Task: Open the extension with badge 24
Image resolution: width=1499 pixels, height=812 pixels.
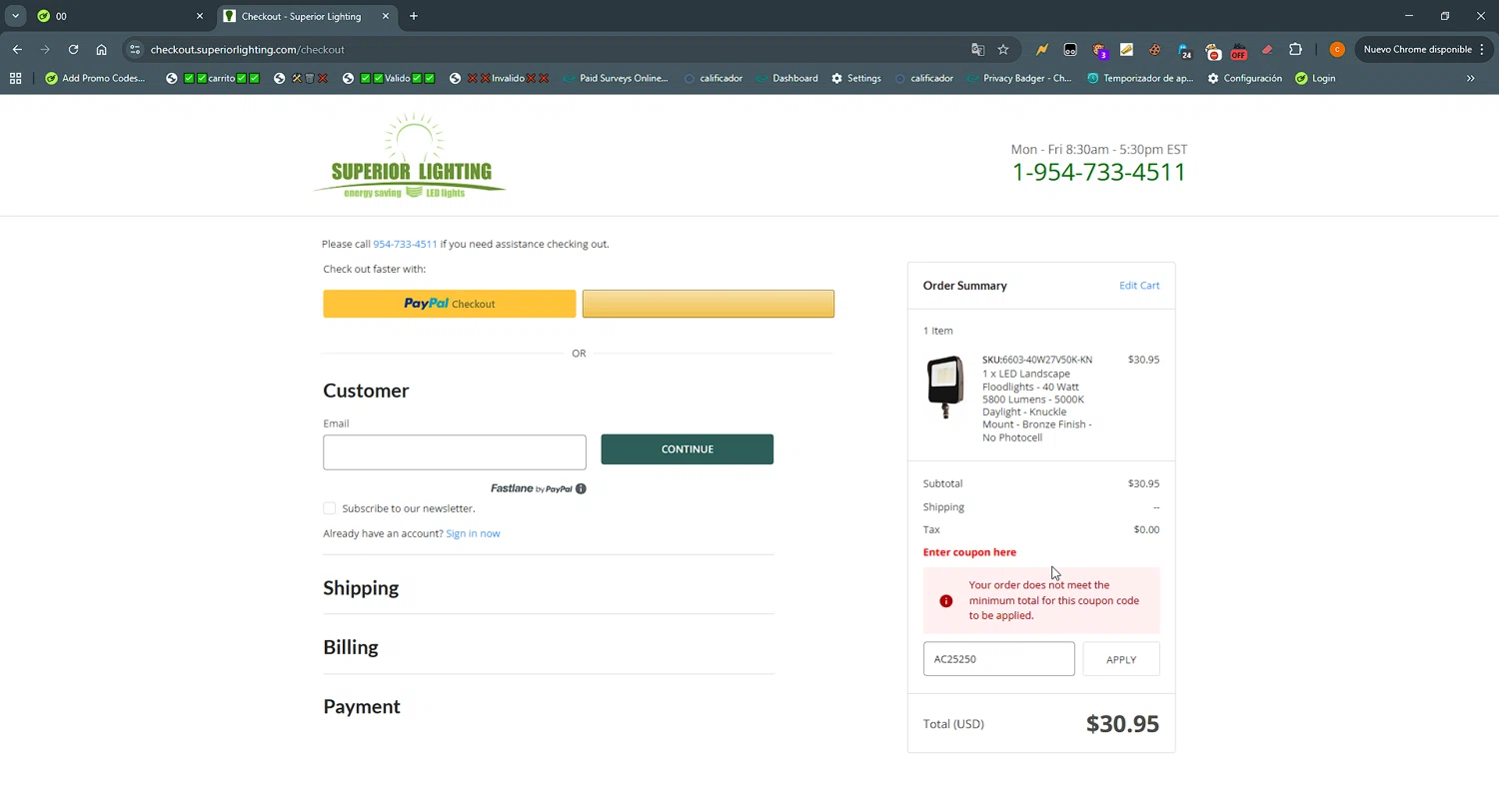Action: (x=1184, y=50)
